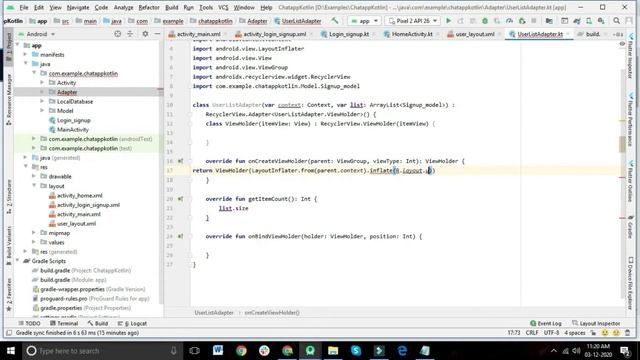Open the Terminal tool window
The height and width of the screenshot is (360, 640).
pyautogui.click(x=64, y=323)
